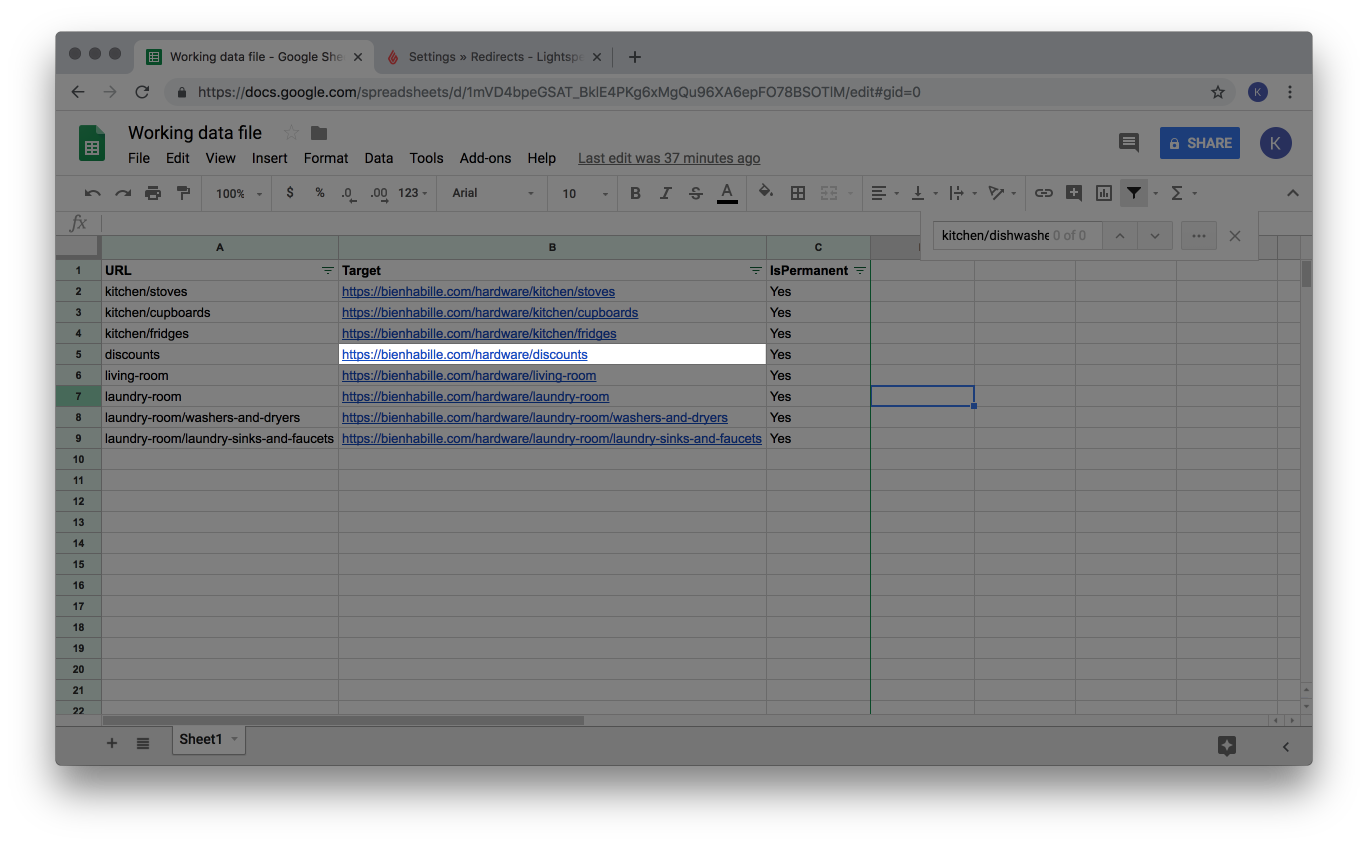Open the URL column filter

[x=328, y=271]
